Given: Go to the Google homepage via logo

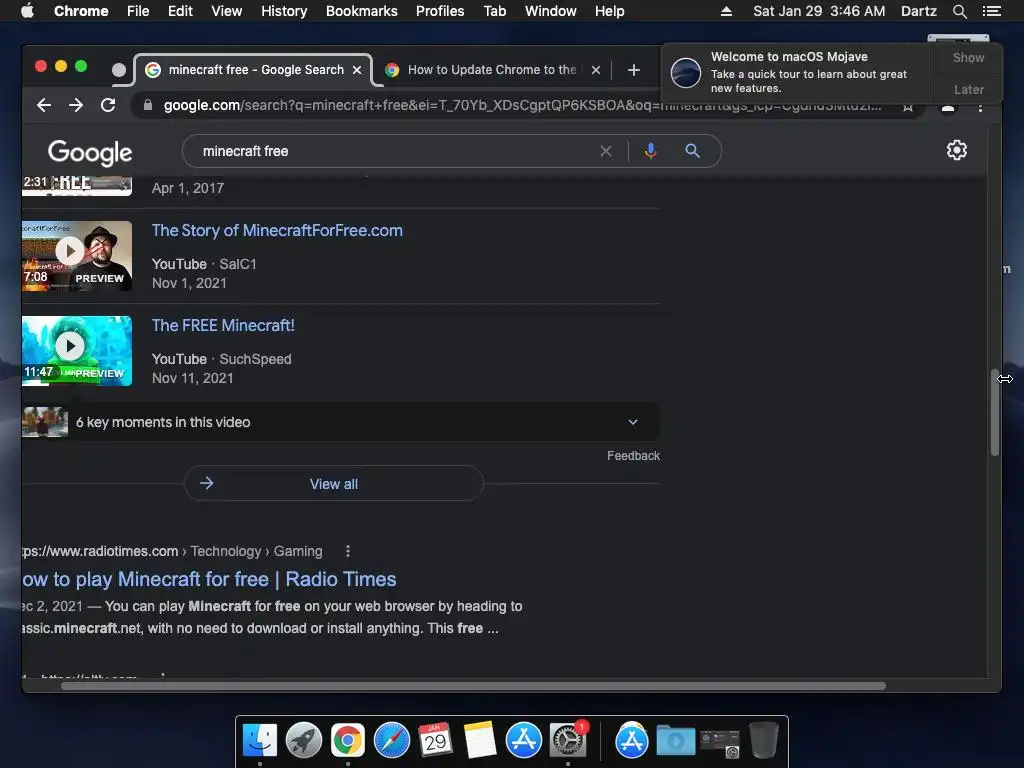Looking at the screenshot, I should [90, 153].
